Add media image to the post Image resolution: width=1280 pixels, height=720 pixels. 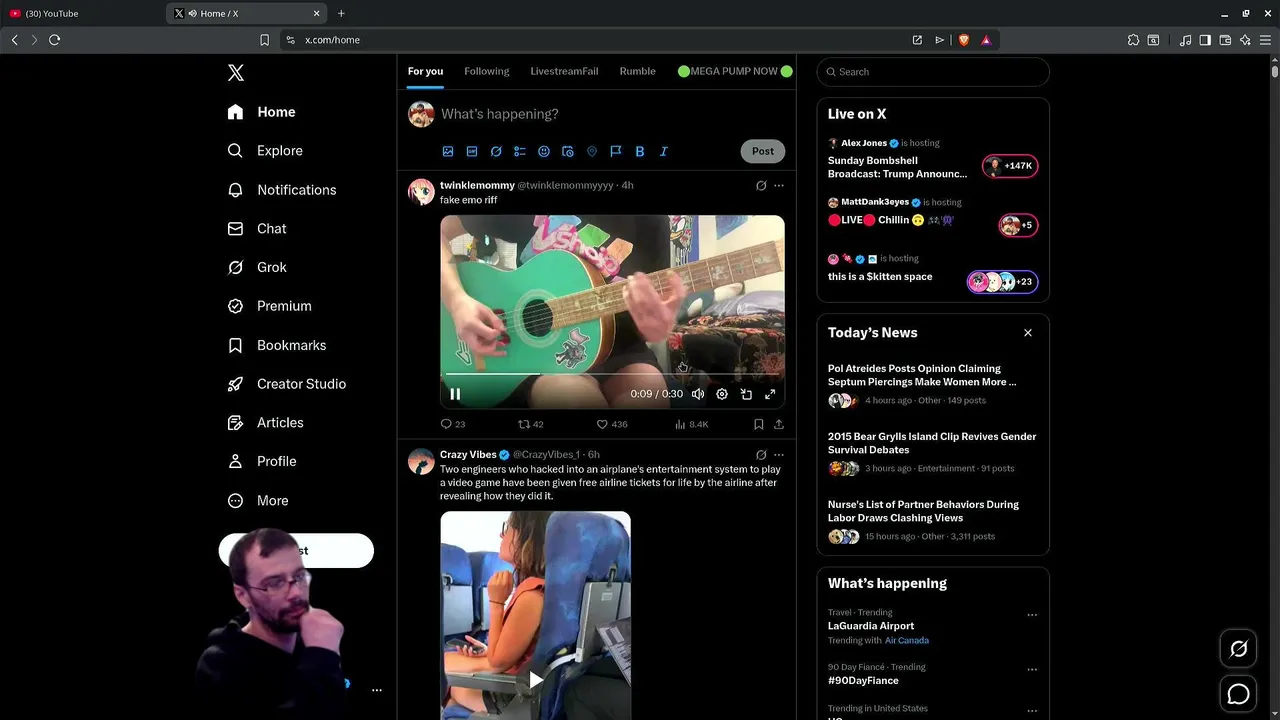coord(448,152)
